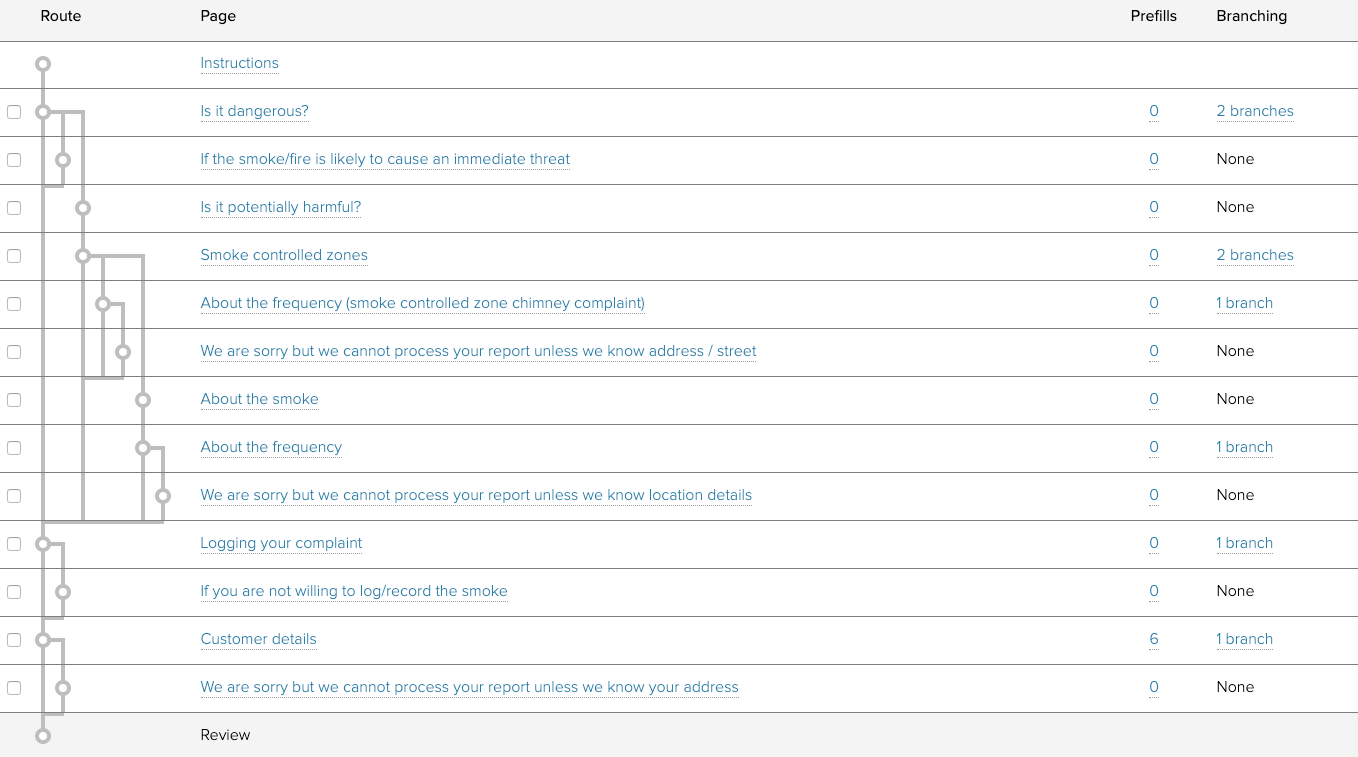
Task: Click route node for Instructions page
Action: pyautogui.click(x=42, y=64)
